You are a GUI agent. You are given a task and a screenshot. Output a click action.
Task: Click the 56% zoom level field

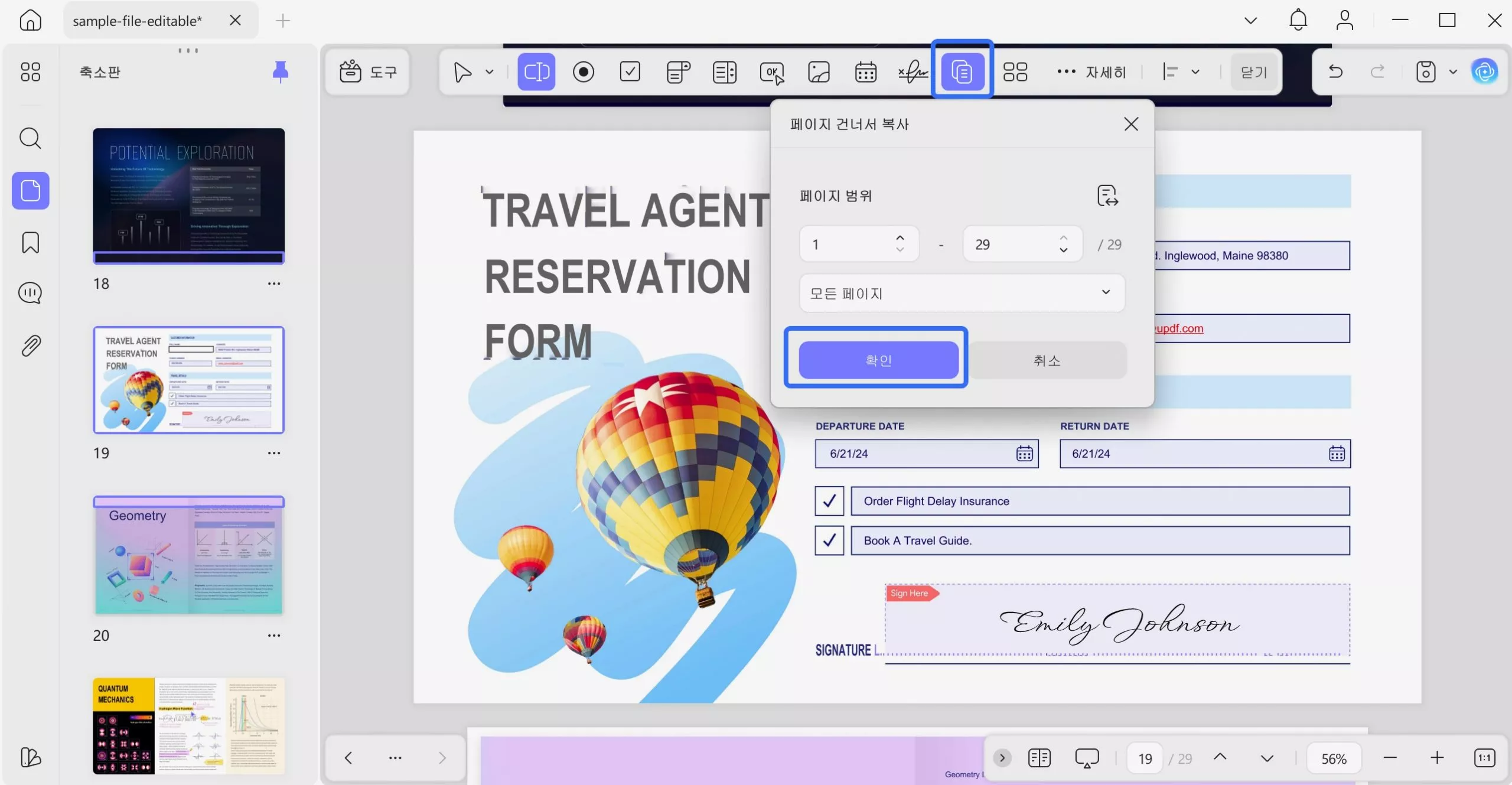coord(1334,758)
